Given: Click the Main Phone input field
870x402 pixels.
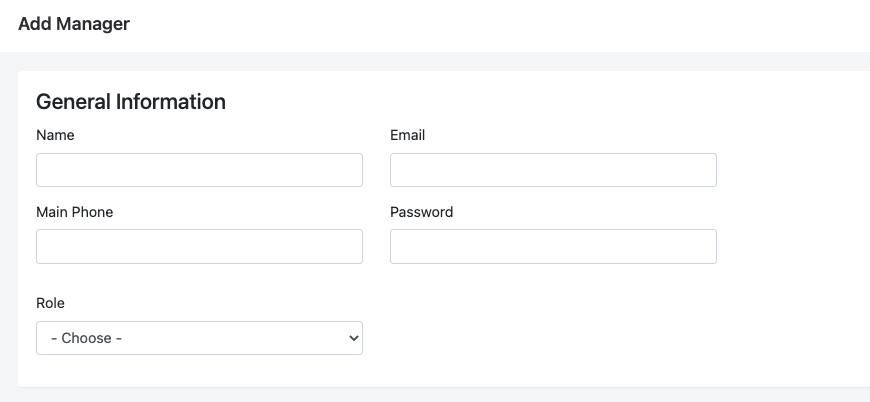Looking at the screenshot, I should click(x=199, y=246).
